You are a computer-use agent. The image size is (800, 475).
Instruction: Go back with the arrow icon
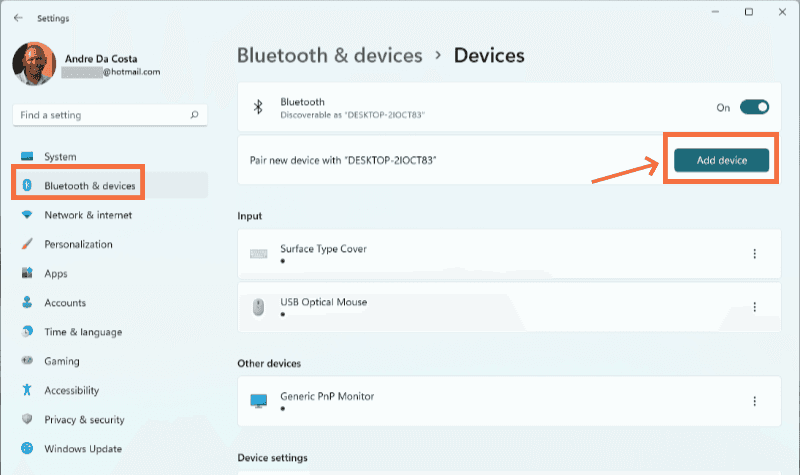click(18, 18)
